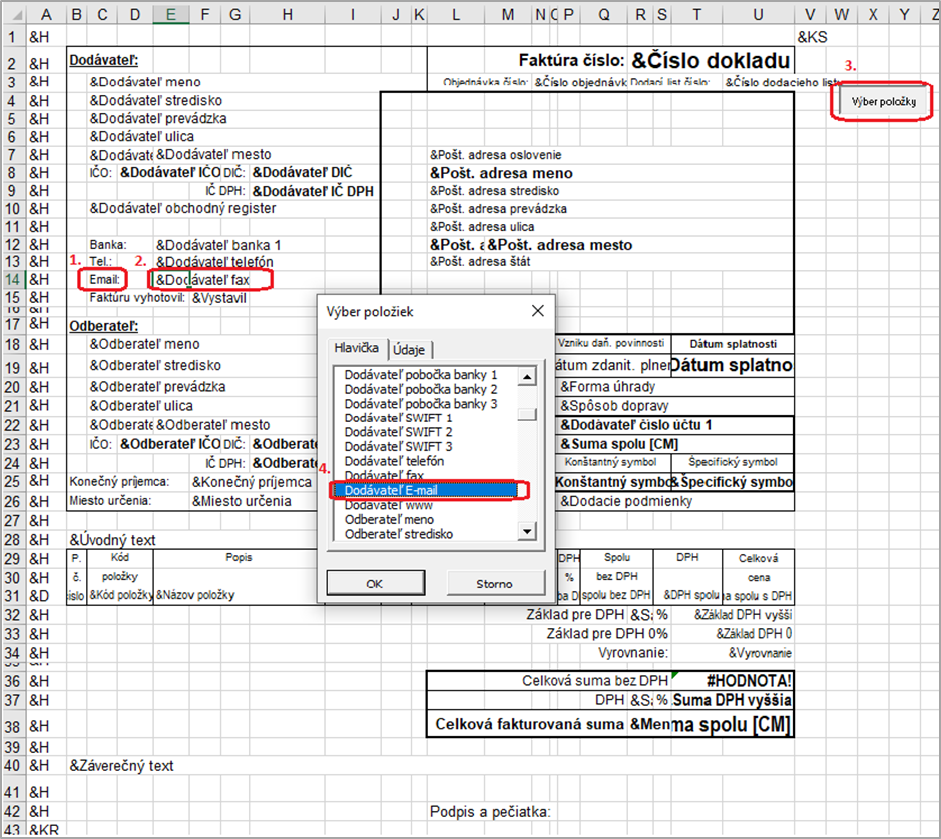The height and width of the screenshot is (839, 941).
Task: Click the '&Odberateľ meno' cell
Action: click(x=145, y=344)
